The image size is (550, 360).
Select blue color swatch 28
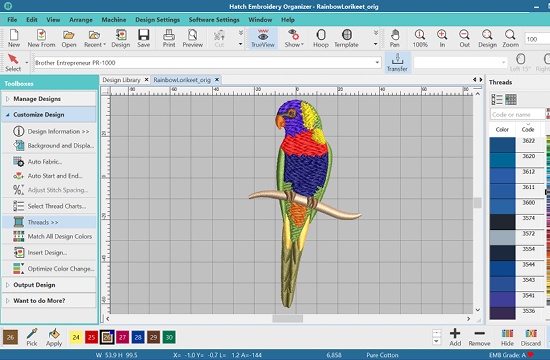[138, 338]
